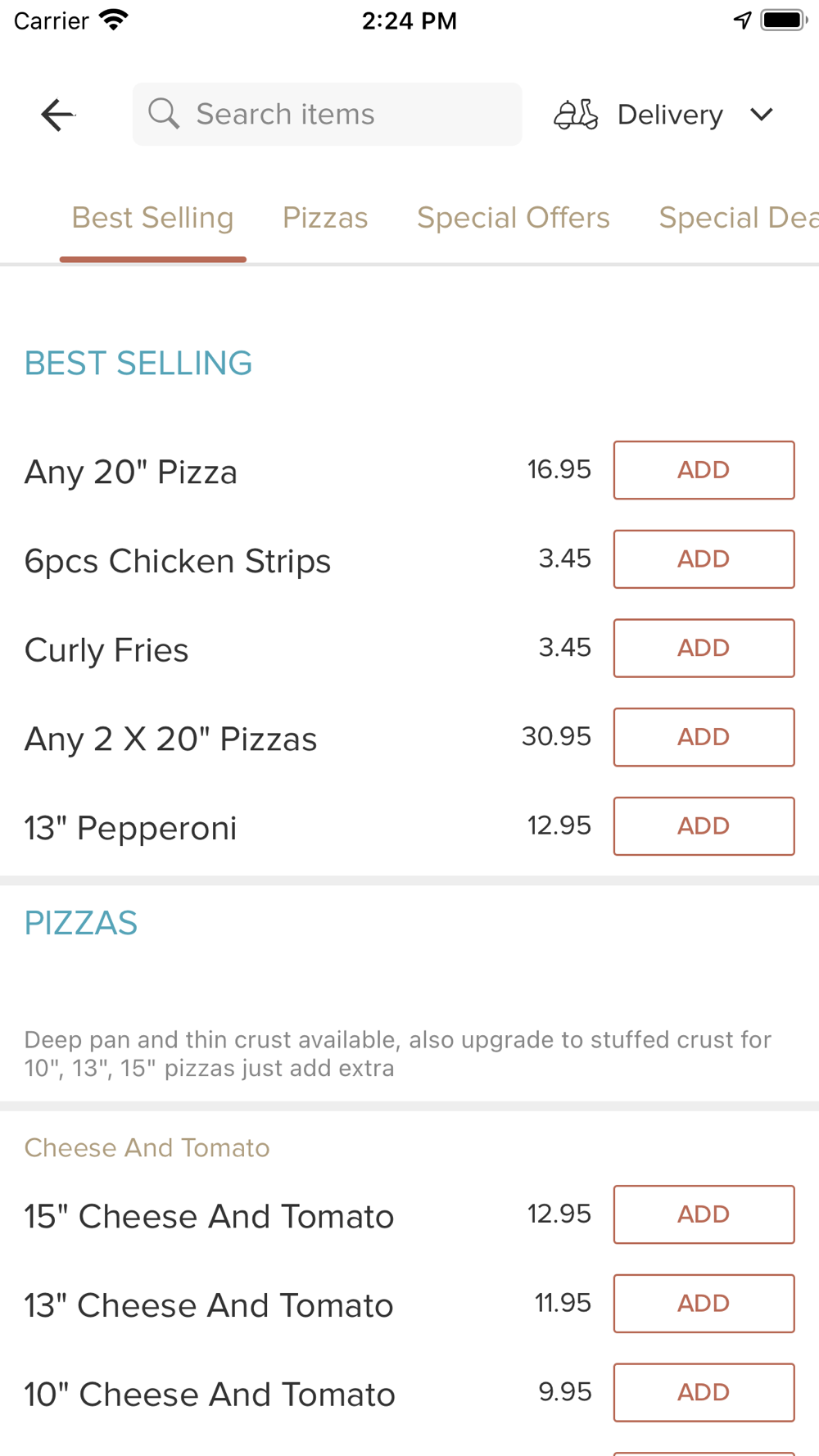Viewport: 819px width, 1456px height.
Task: Add Any 20" Pizza to order
Action: coord(704,470)
